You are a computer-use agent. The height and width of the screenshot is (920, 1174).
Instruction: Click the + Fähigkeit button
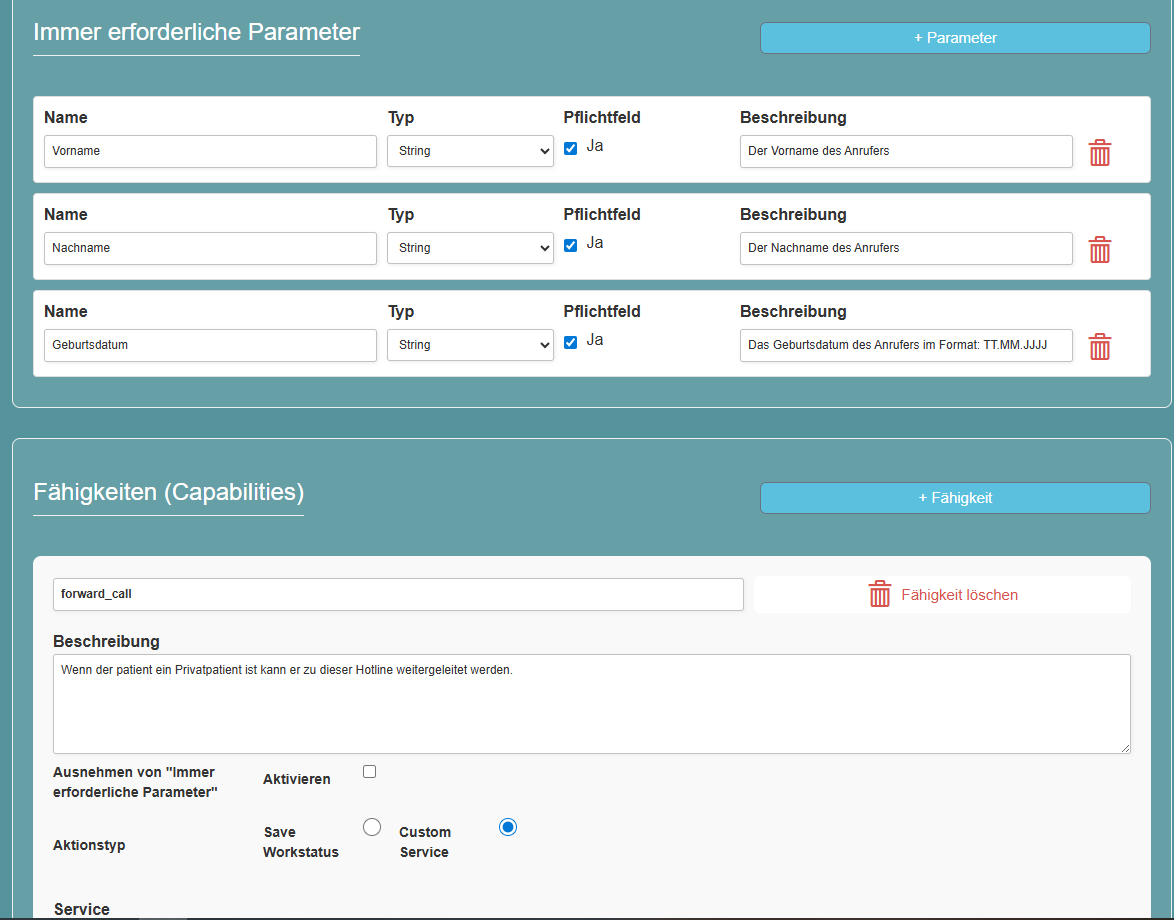954,497
